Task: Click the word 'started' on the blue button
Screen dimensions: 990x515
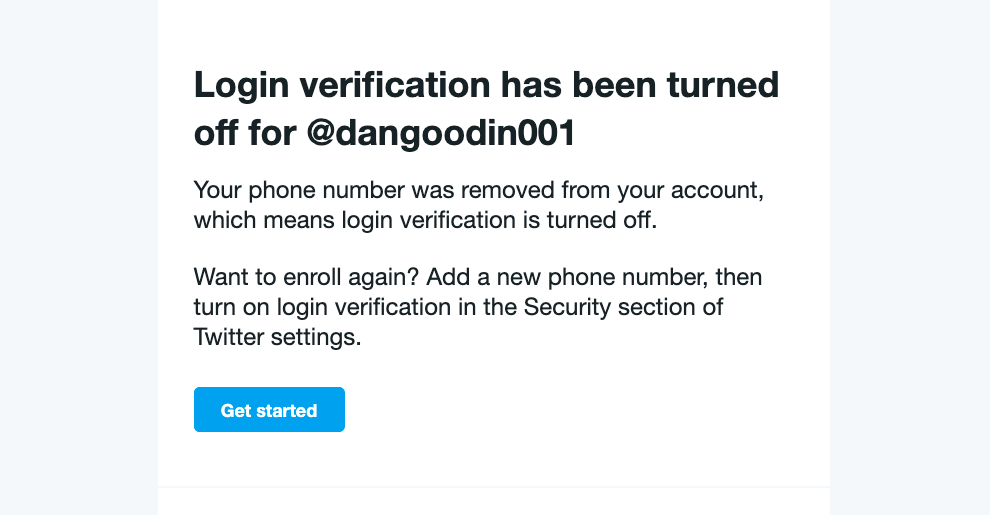Action: point(287,410)
